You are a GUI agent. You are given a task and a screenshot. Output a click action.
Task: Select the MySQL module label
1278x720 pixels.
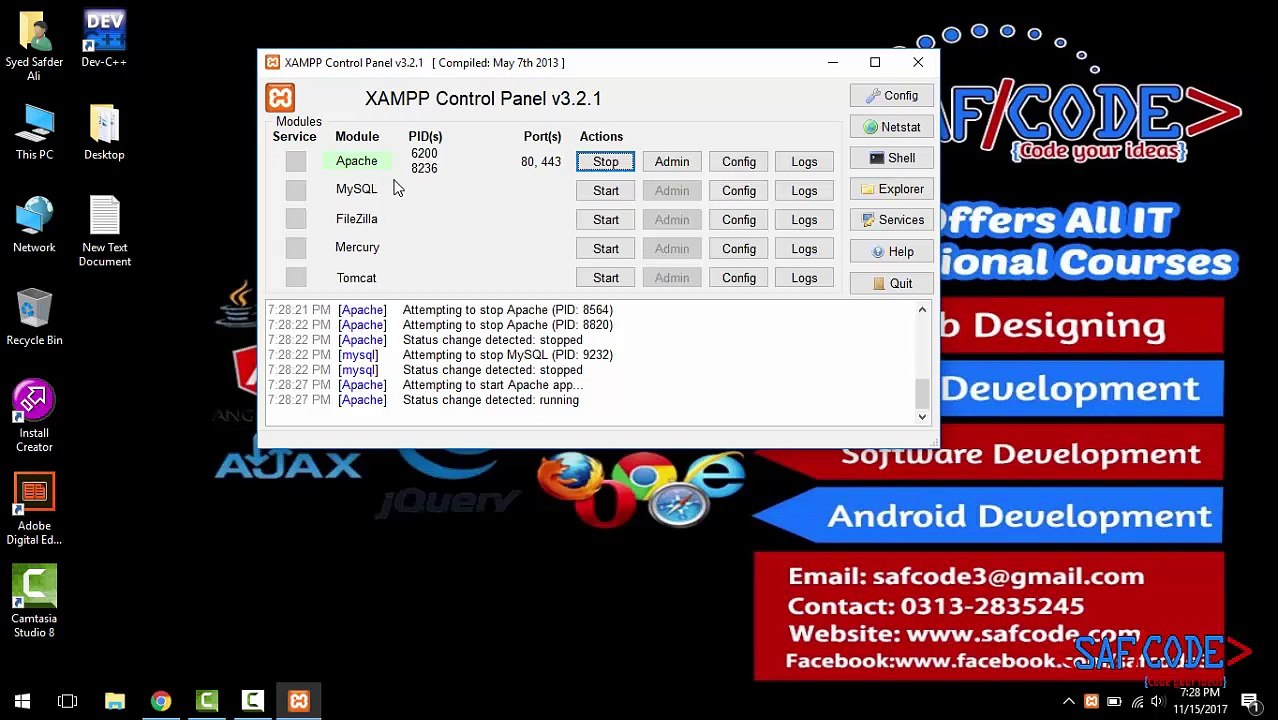pos(357,189)
